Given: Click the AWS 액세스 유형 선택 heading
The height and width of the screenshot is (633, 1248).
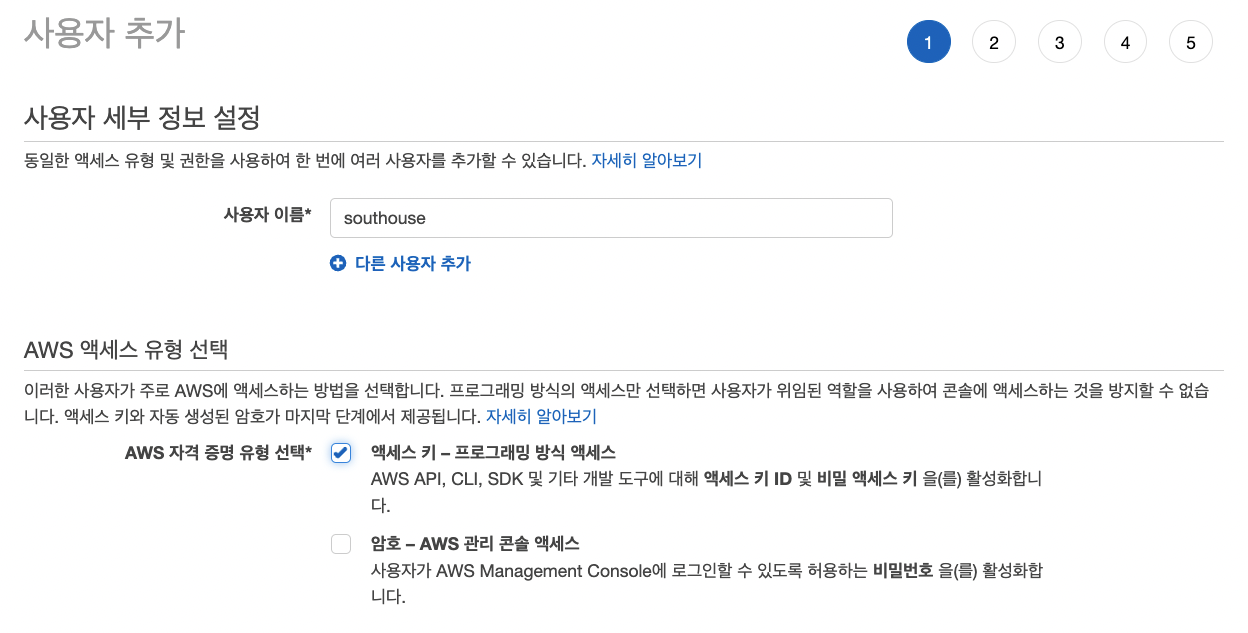Looking at the screenshot, I should [126, 350].
